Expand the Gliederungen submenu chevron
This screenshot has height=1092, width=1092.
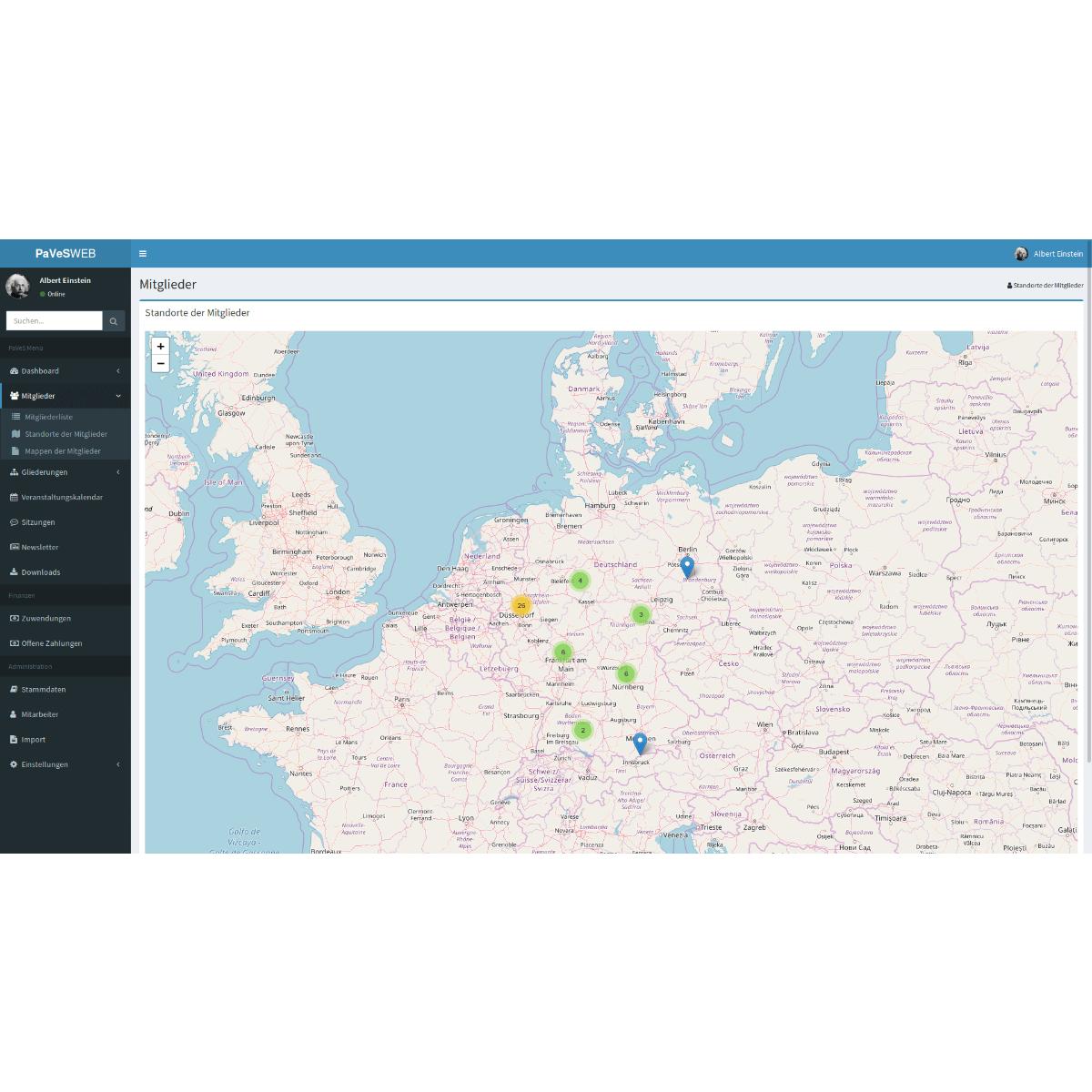tap(118, 472)
